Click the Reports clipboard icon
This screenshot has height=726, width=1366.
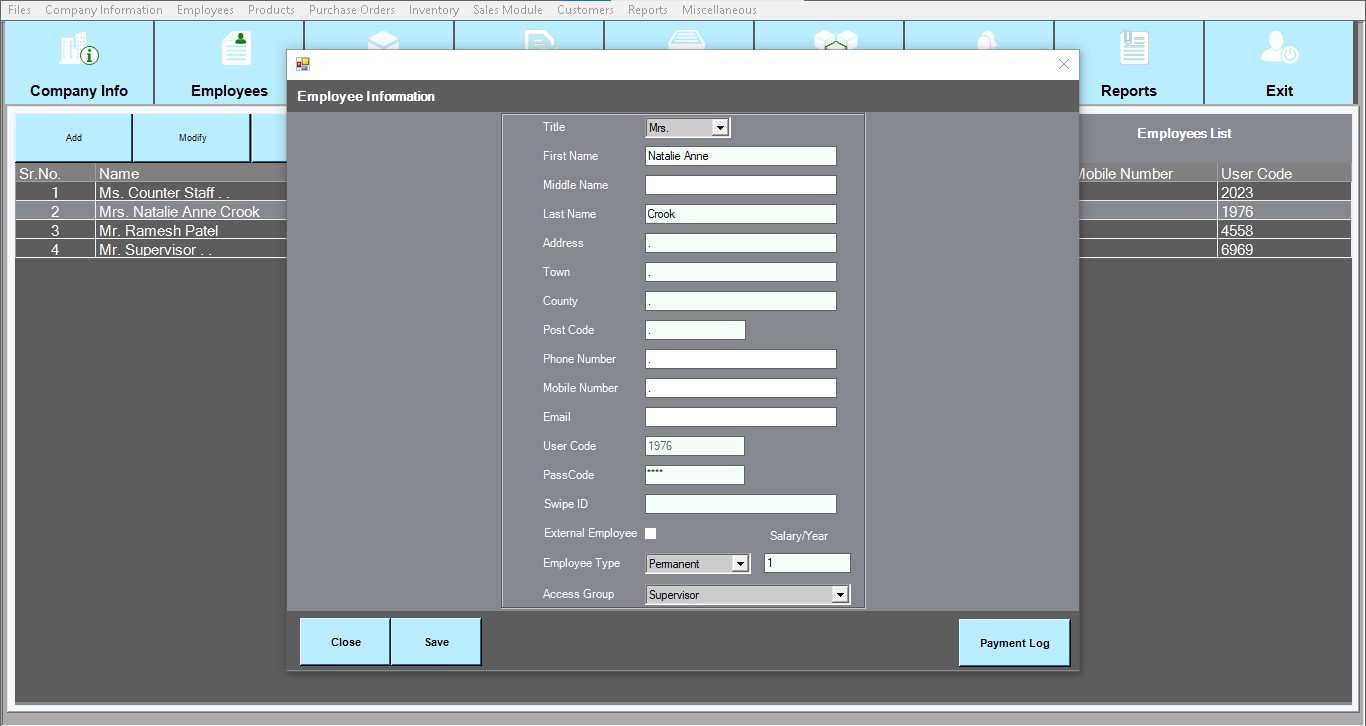(x=1133, y=48)
